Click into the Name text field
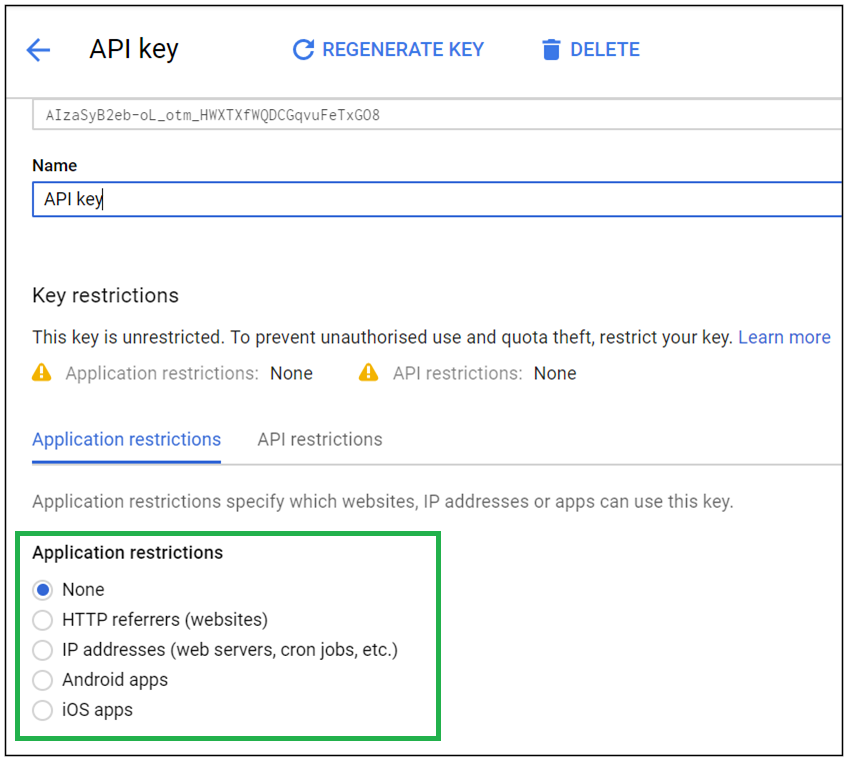847x760 pixels. pos(436,199)
